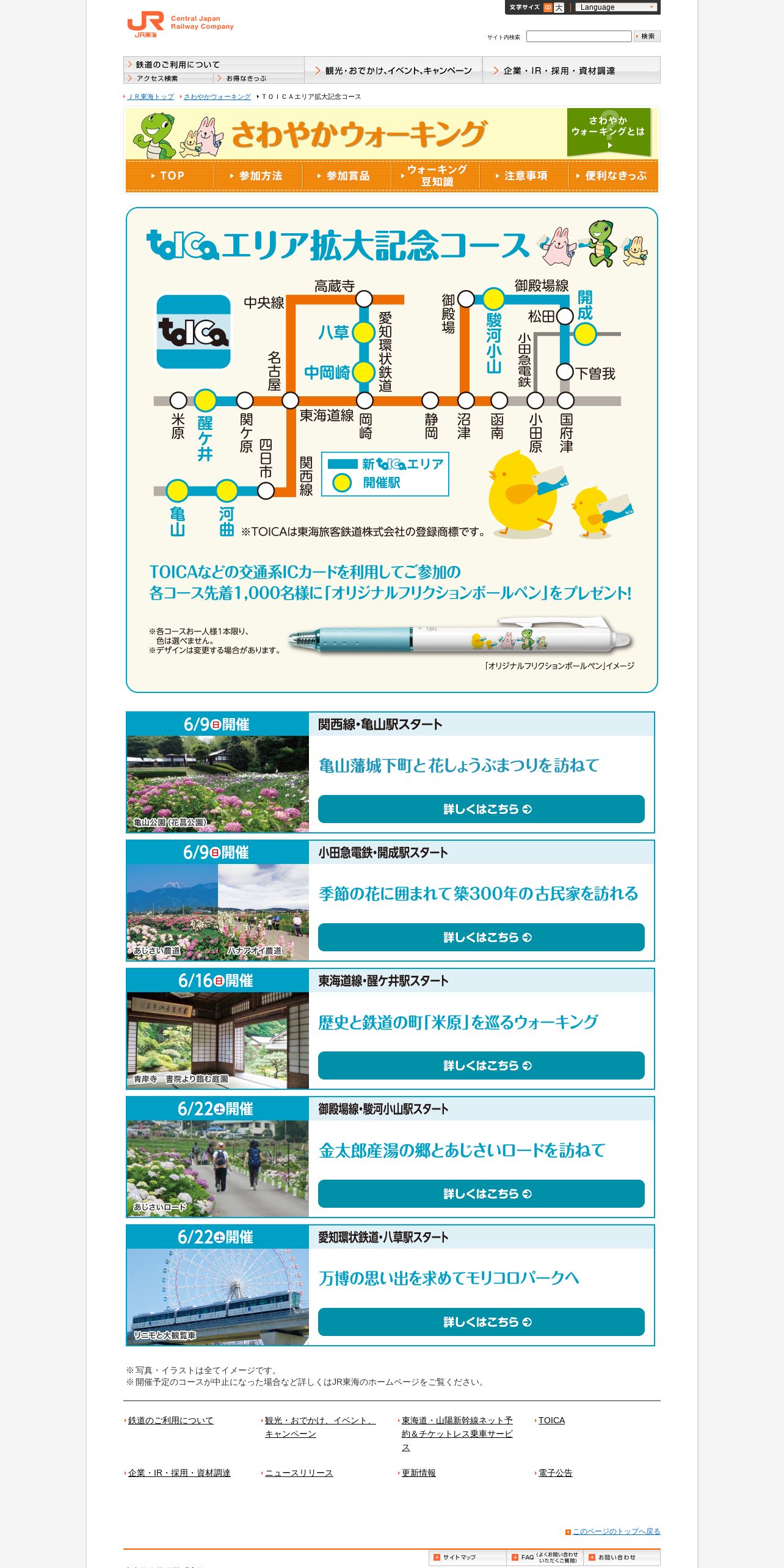The image size is (784, 1568).
Task: Follow footer link 東海道・山陽新幹線ネット予約
Action: tap(457, 1434)
